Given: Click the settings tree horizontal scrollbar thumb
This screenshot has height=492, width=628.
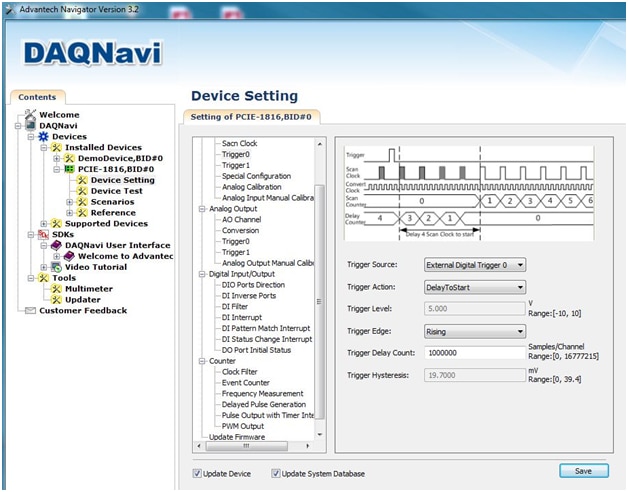Looking at the screenshot, I should point(246,446).
